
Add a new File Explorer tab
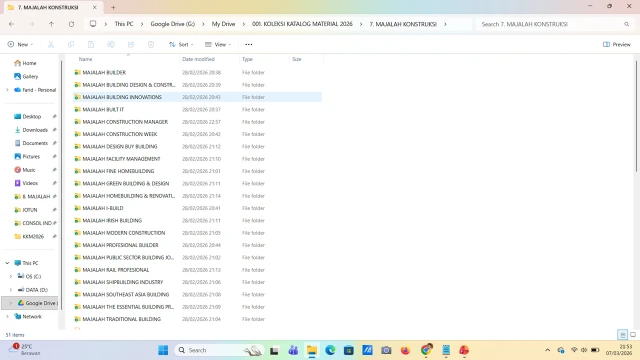click(x=113, y=7)
